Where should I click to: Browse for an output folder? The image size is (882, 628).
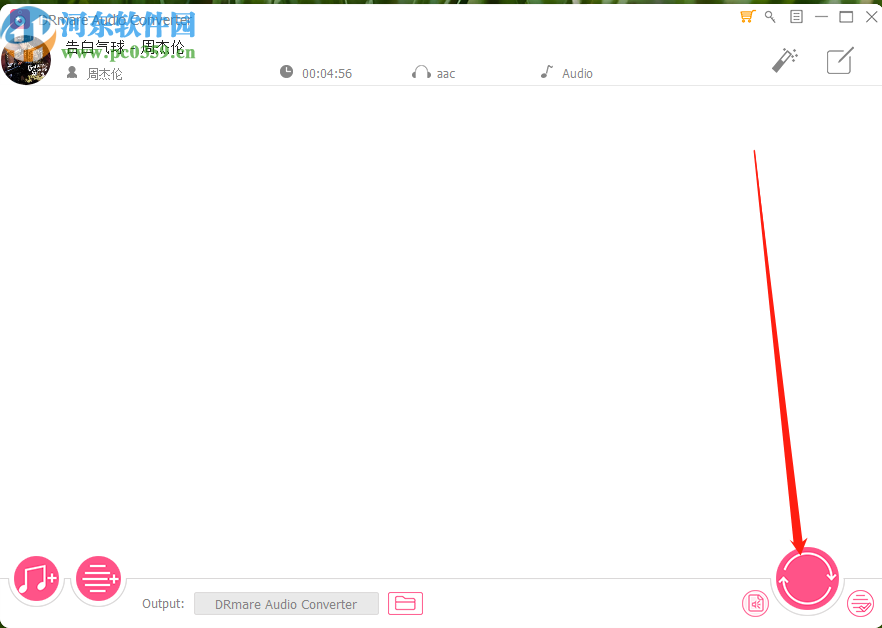405,603
